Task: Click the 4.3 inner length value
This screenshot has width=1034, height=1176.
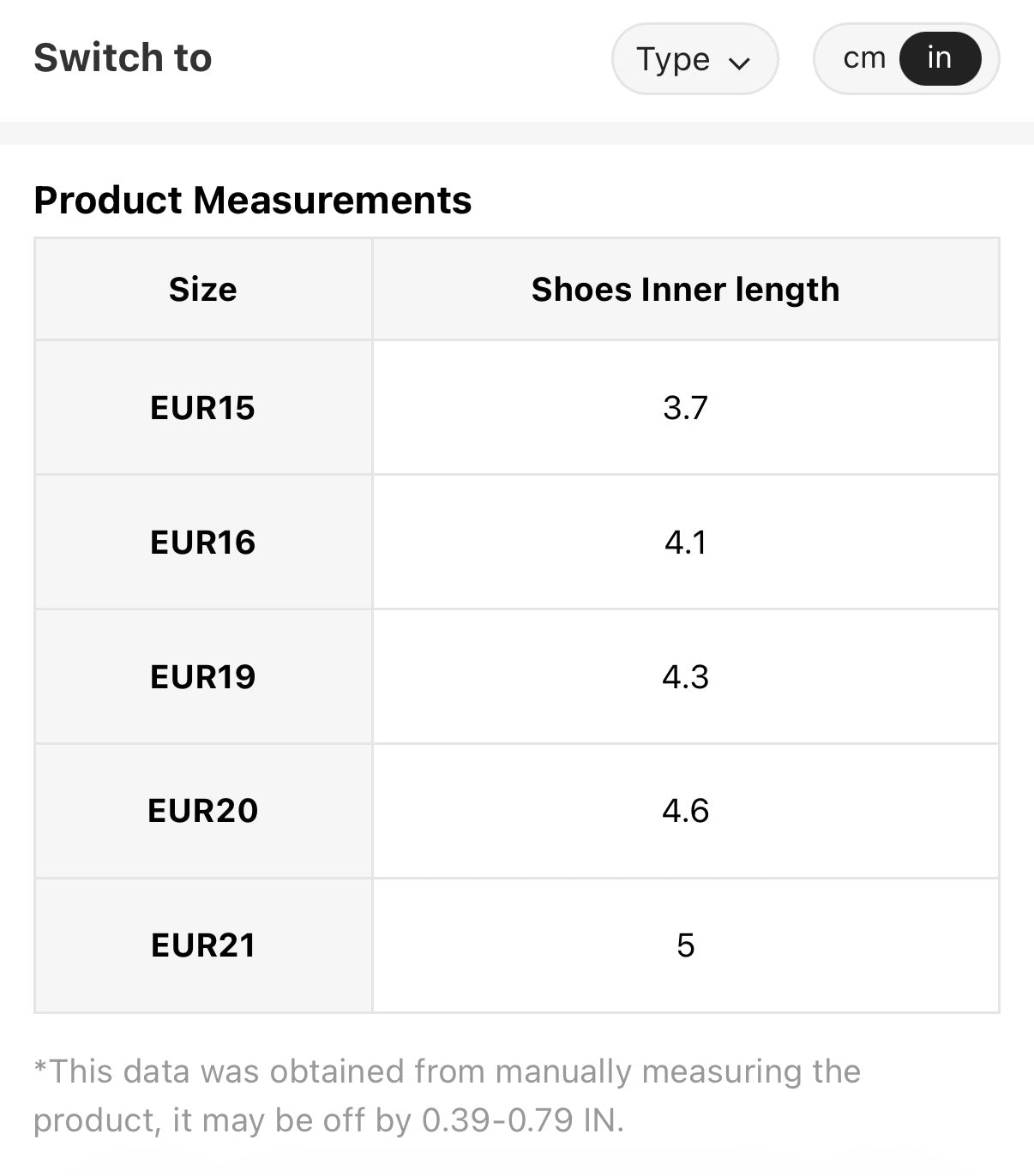Action: (685, 677)
